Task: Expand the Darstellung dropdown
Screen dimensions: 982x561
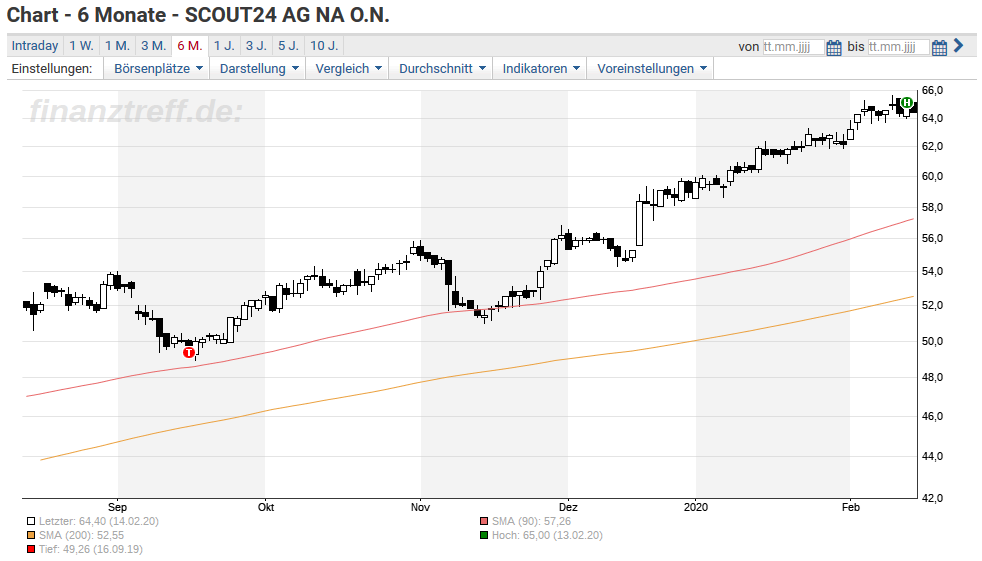Action: (259, 68)
